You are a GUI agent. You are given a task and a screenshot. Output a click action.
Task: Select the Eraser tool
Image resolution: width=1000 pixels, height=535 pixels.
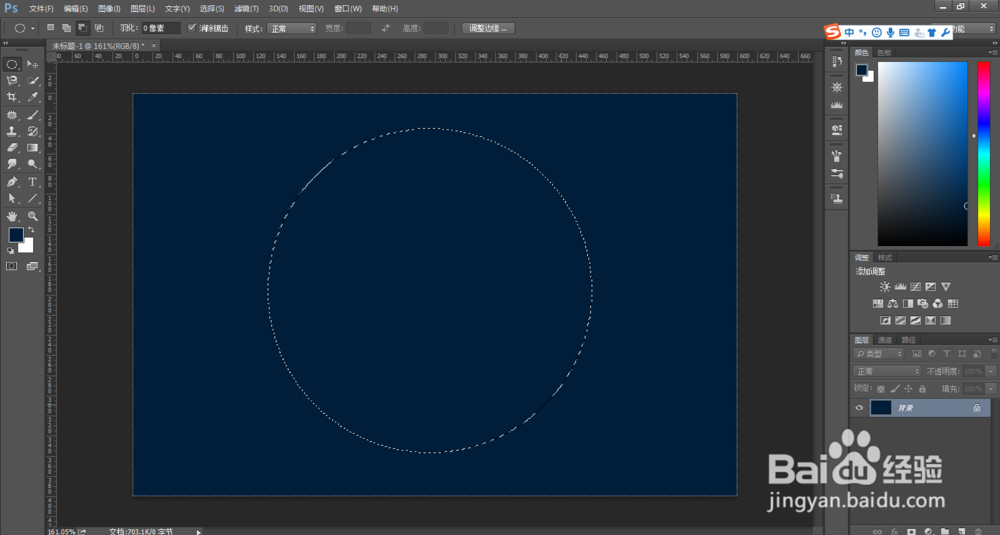click(11, 147)
